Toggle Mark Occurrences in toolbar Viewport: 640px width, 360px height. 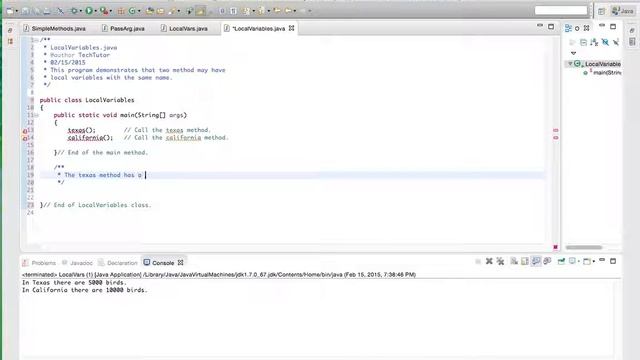pyautogui.click(x=200, y=11)
